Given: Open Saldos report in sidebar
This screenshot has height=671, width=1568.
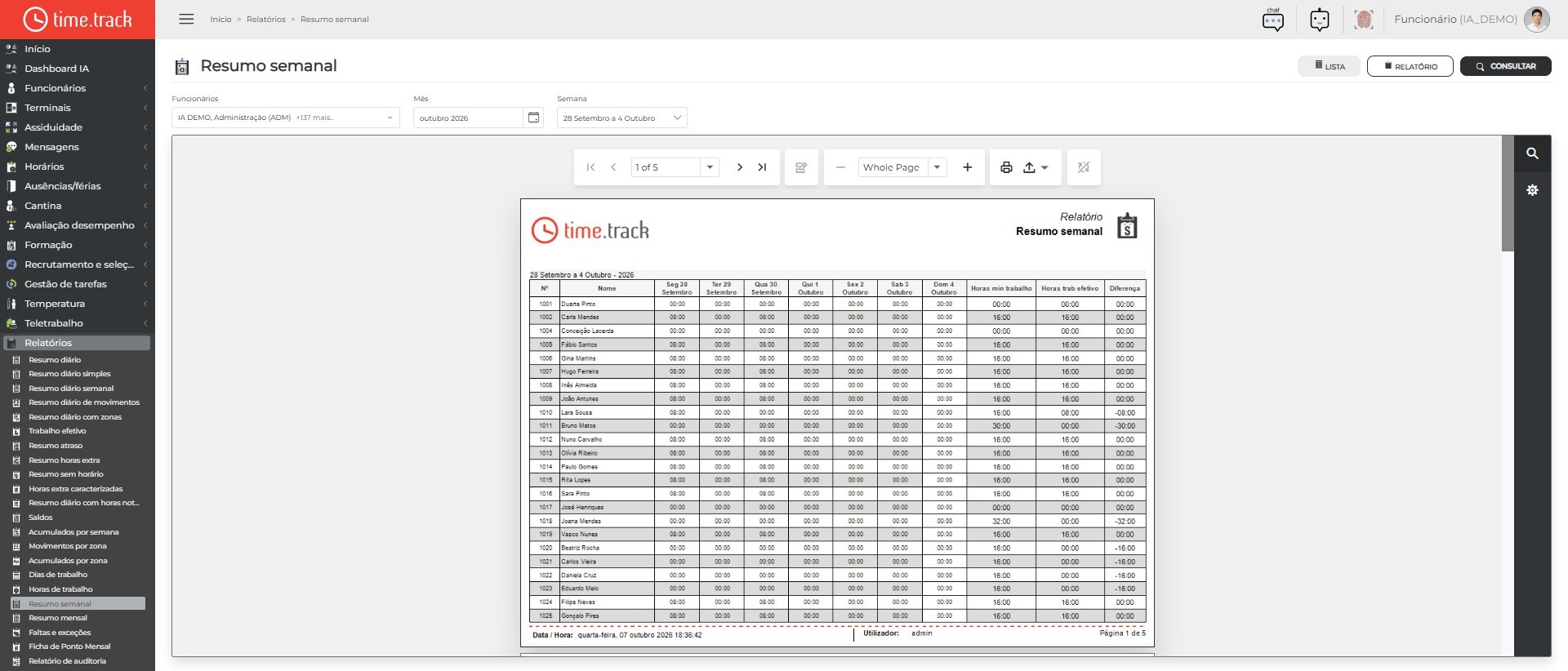Looking at the screenshot, I should point(41,518).
